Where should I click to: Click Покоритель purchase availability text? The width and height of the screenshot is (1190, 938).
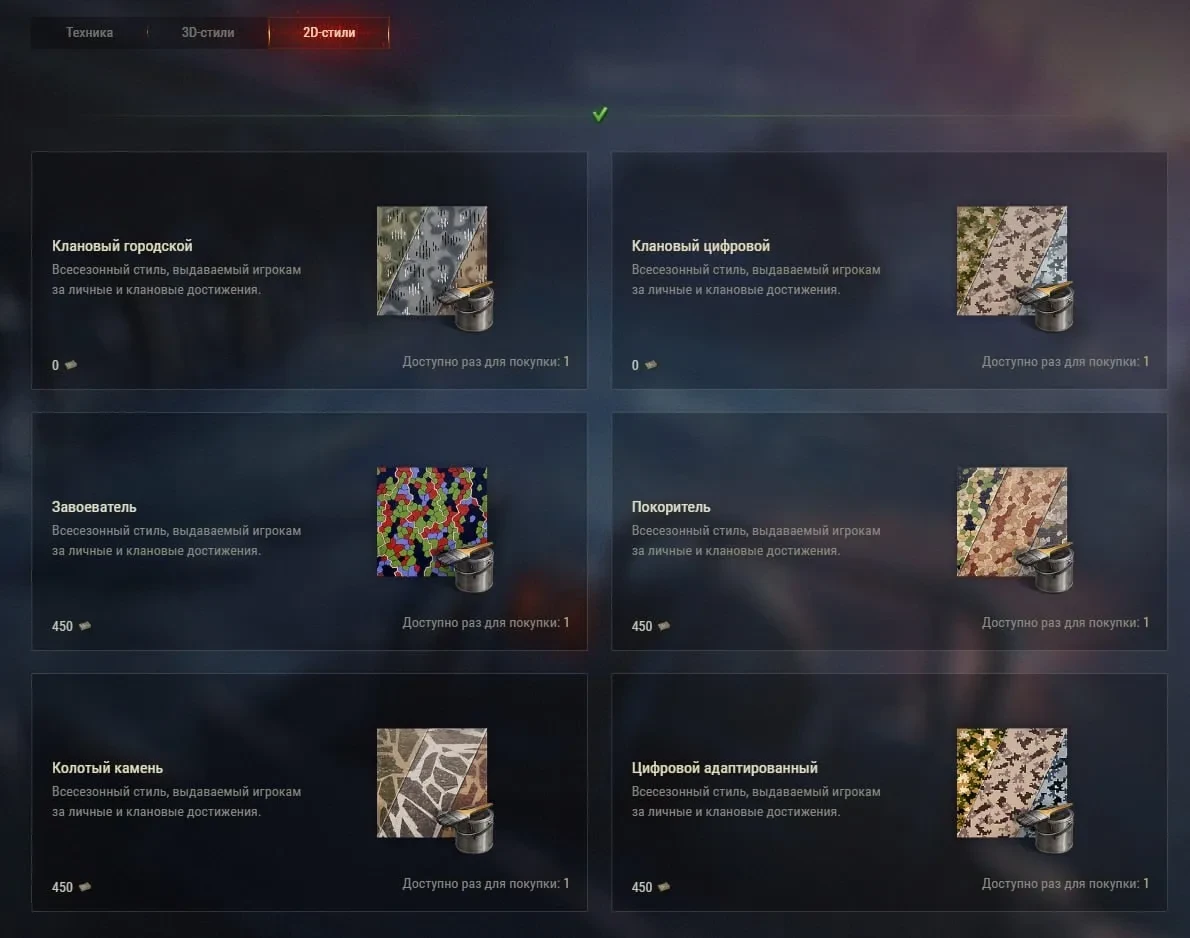tap(1065, 622)
